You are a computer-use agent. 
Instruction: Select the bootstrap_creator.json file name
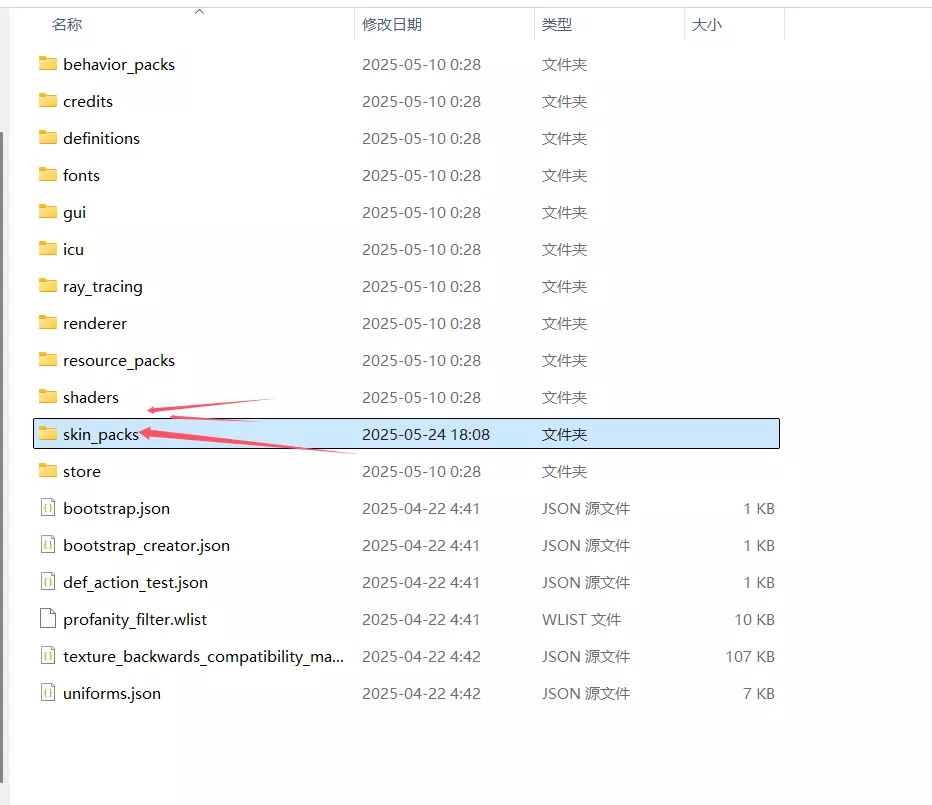coord(146,546)
